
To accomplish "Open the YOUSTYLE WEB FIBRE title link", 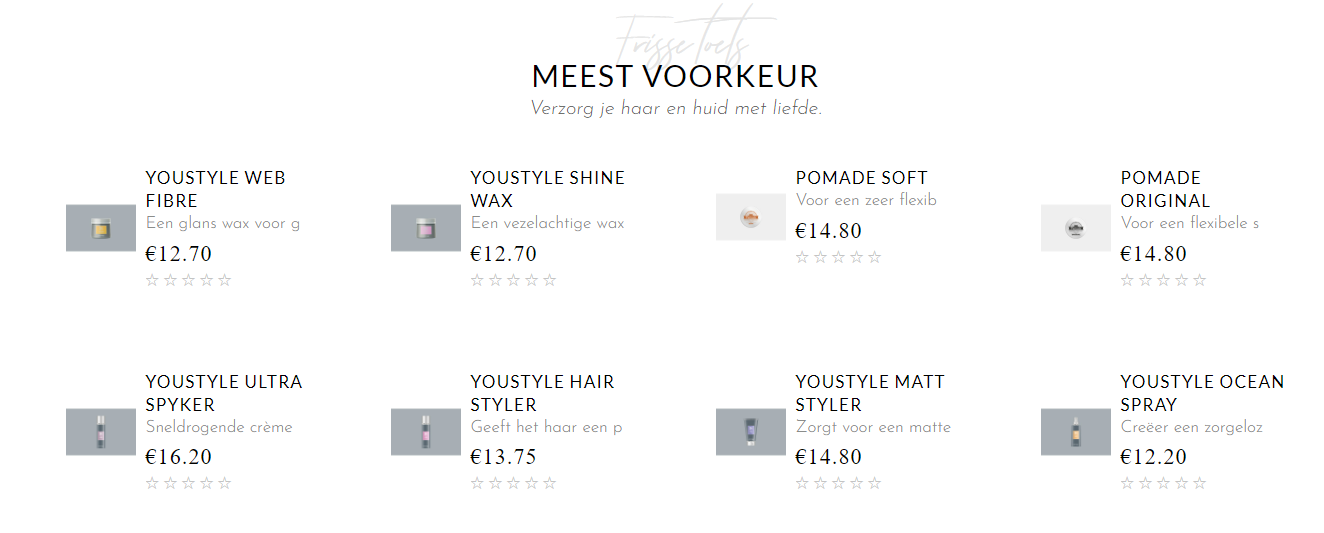I will 216,189.
